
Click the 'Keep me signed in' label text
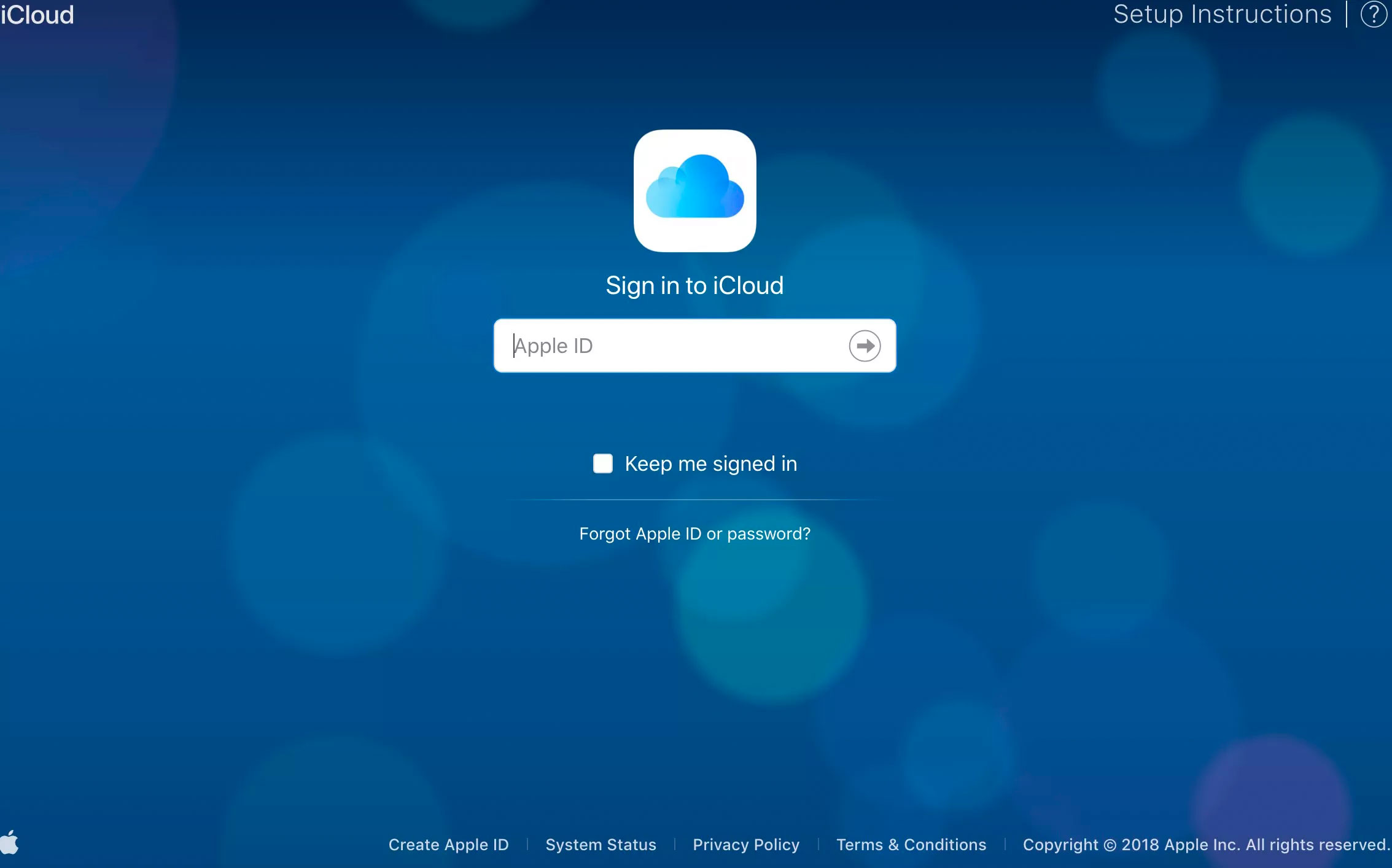710,463
